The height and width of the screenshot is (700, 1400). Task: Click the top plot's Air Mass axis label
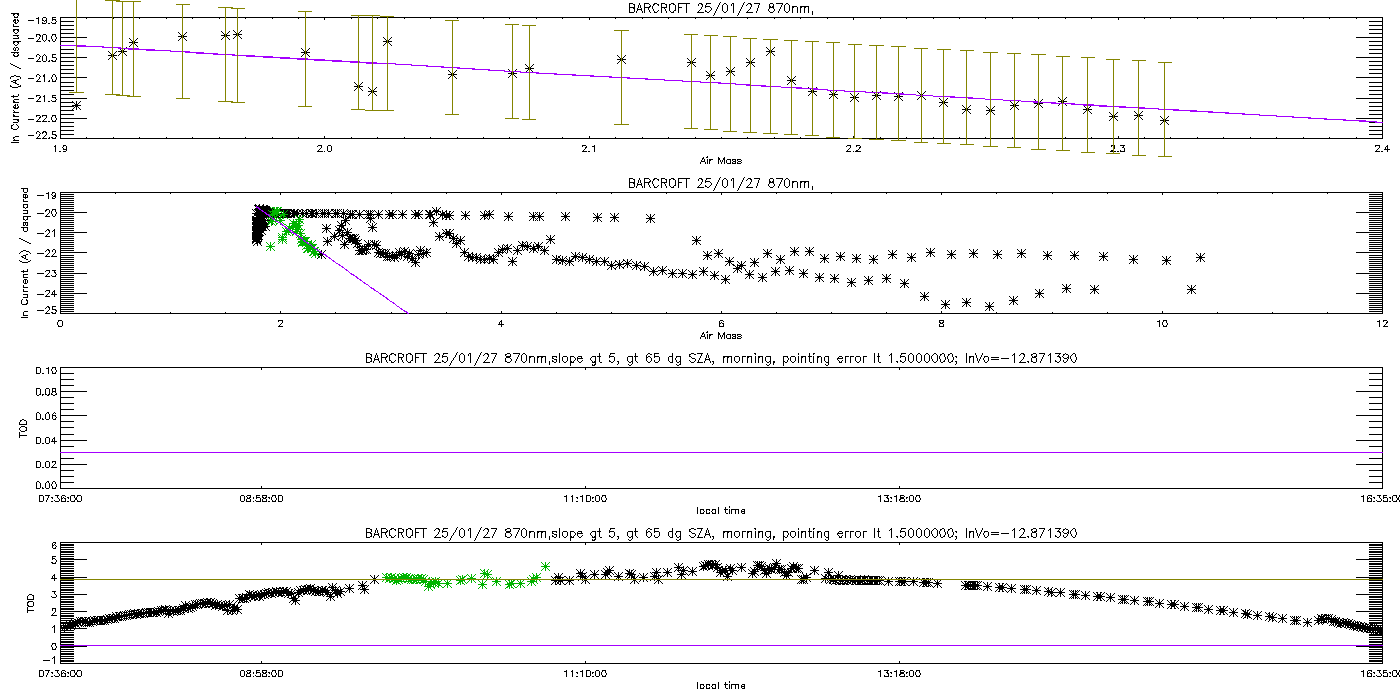pyautogui.click(x=720, y=159)
